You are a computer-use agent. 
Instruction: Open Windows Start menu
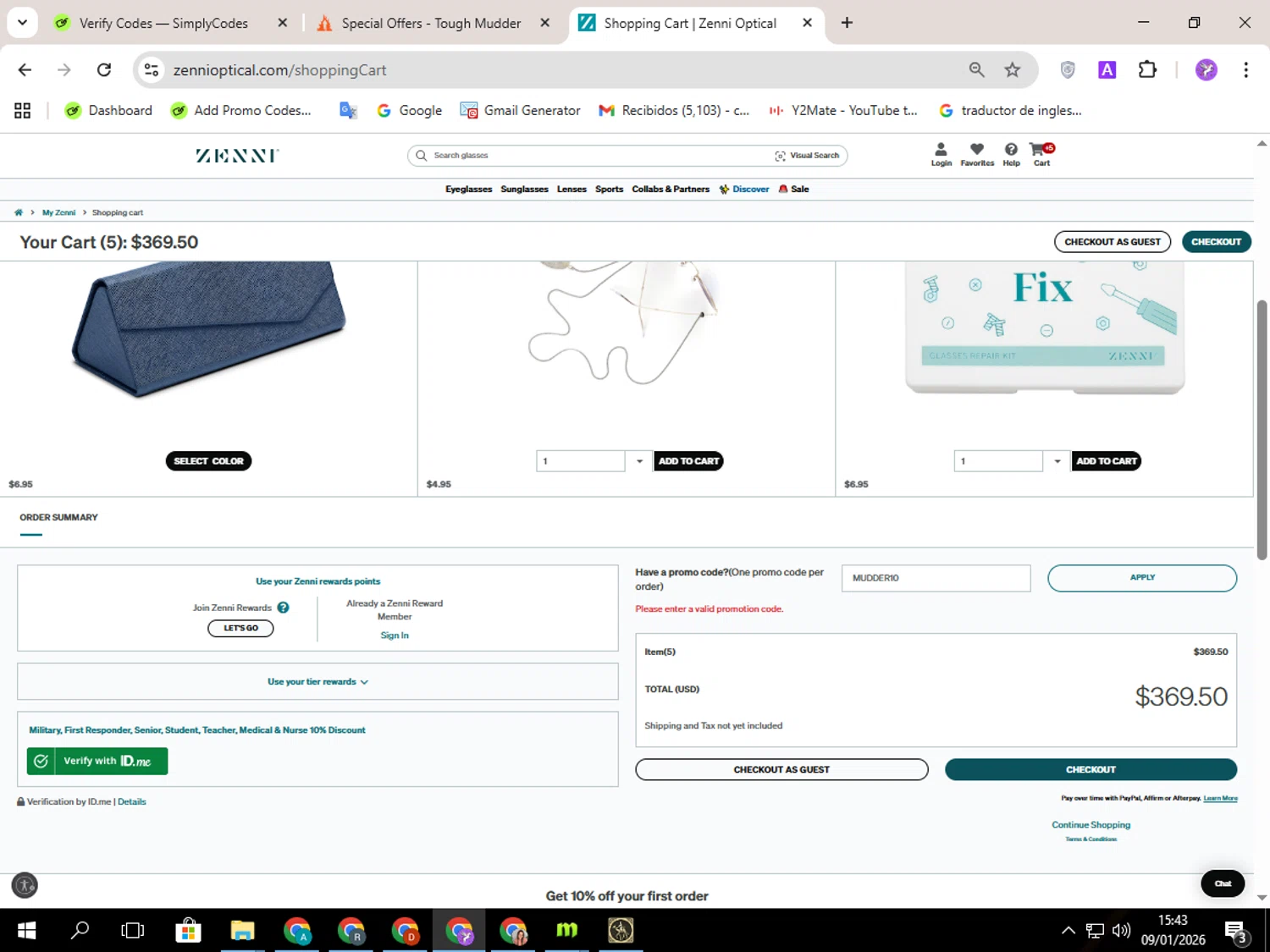click(27, 931)
